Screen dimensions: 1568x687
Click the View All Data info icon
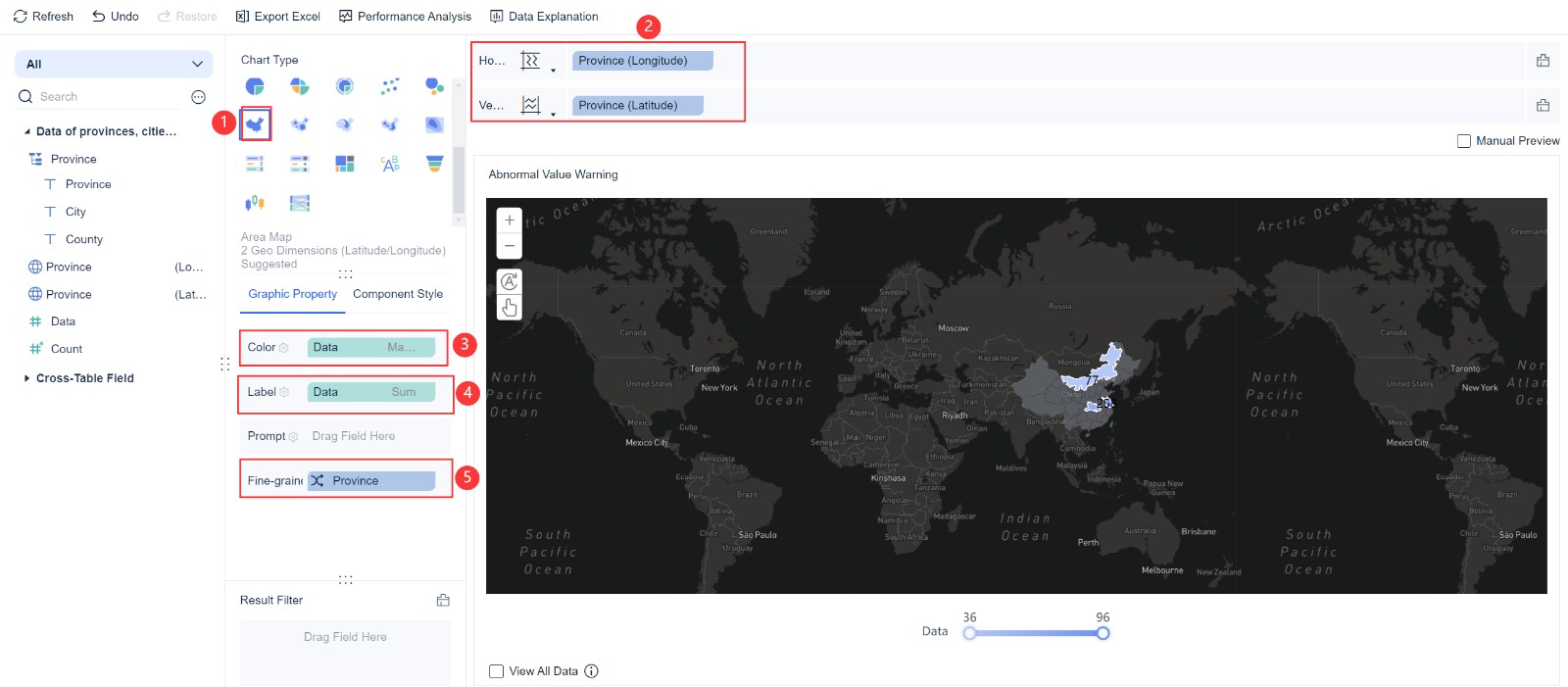coord(591,671)
